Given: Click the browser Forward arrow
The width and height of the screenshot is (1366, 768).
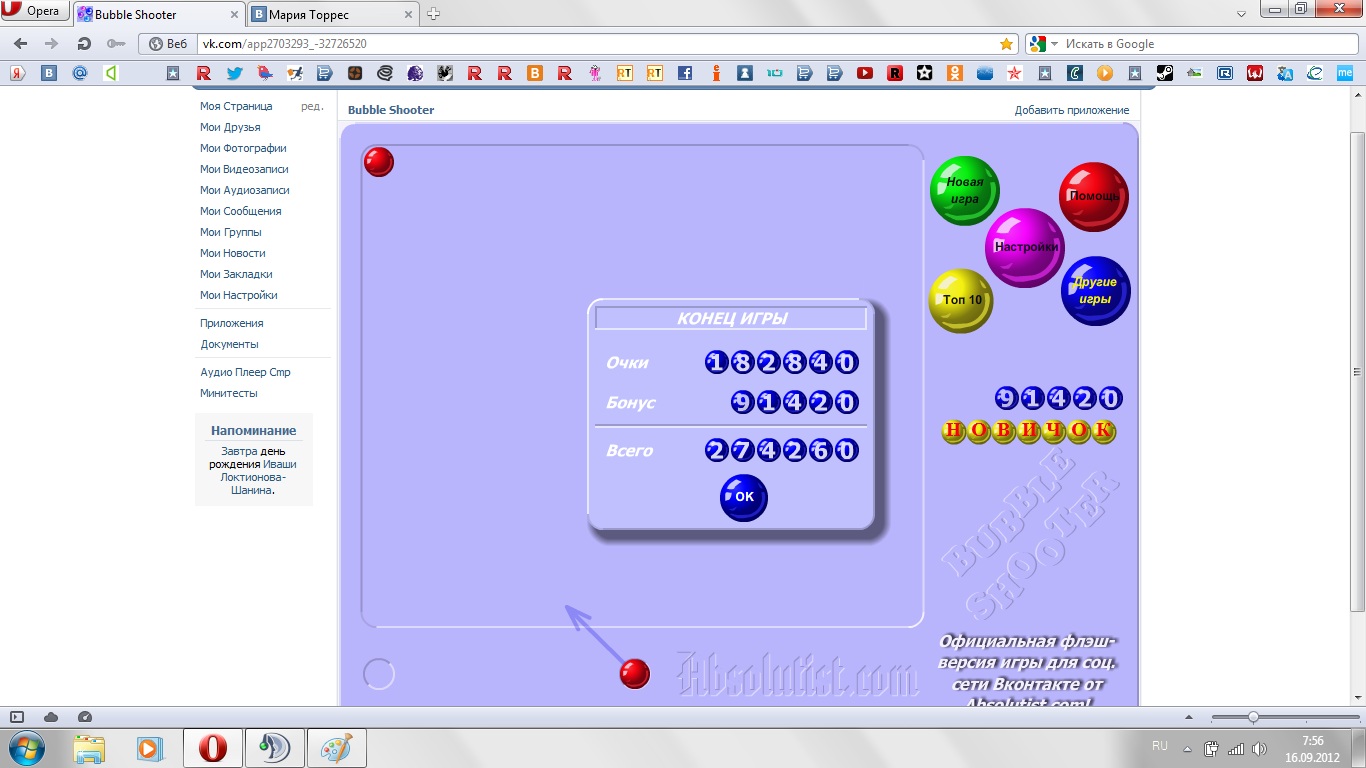Looking at the screenshot, I should (52, 44).
